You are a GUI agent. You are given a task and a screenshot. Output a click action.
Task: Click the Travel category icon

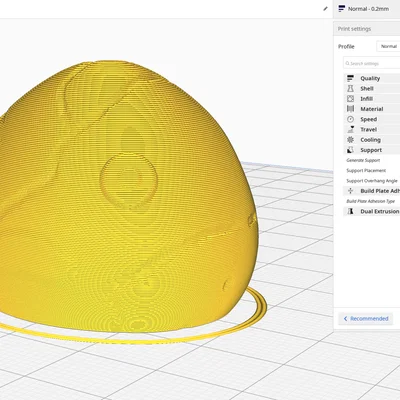(350, 129)
